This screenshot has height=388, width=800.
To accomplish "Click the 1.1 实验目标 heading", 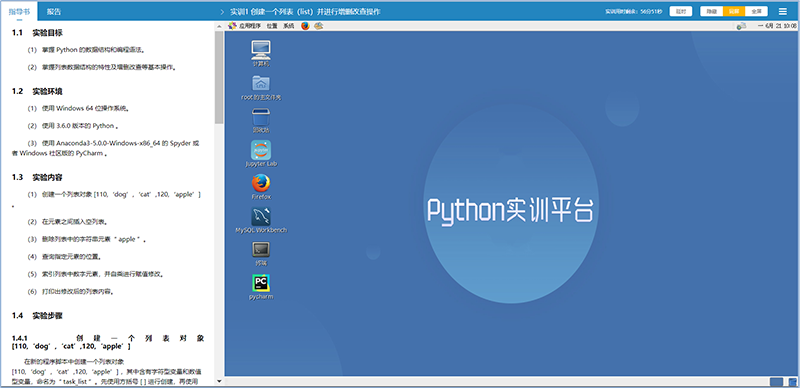I will point(37,33).
